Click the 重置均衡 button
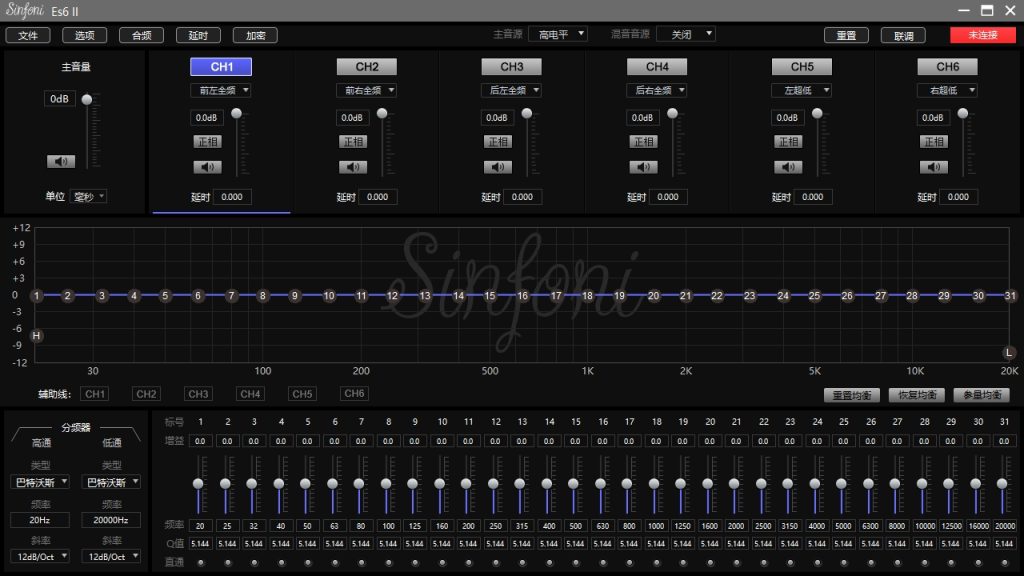Viewport: 1024px width, 576px height. (x=852, y=395)
